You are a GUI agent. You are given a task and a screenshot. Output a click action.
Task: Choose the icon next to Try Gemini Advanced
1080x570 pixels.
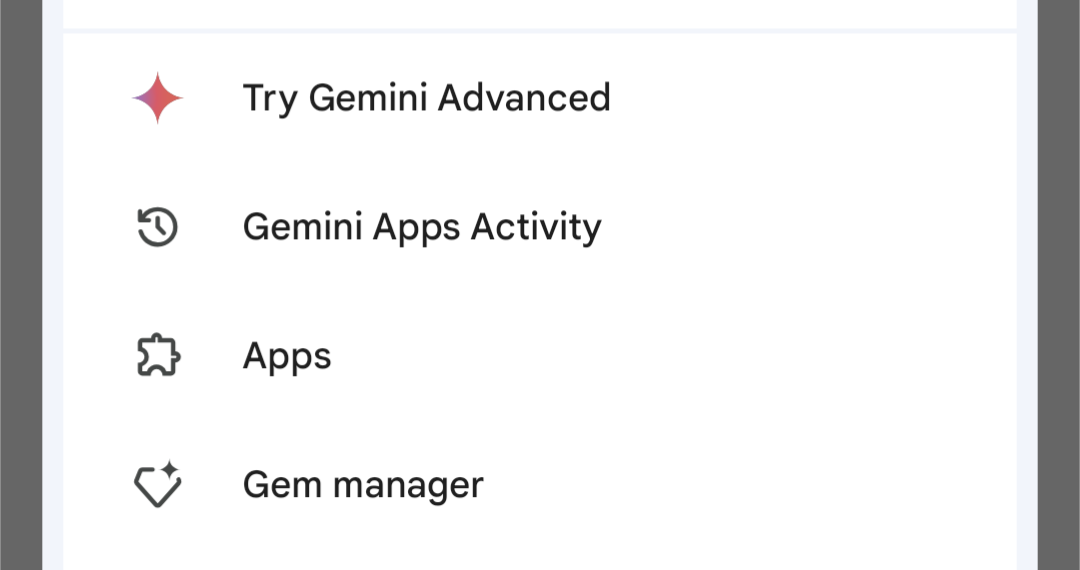point(158,98)
